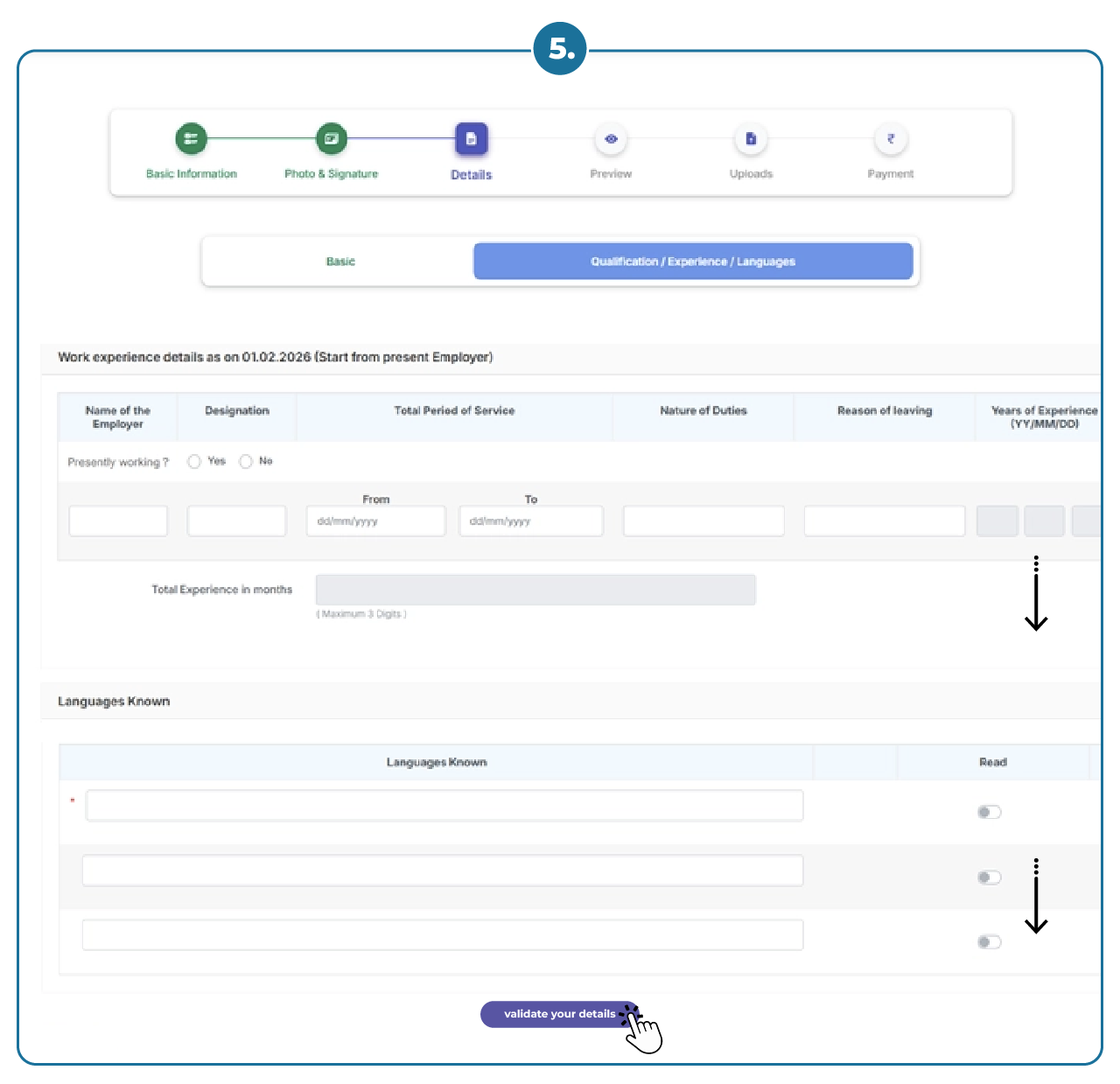The width and height of the screenshot is (1120, 1084).
Task: Turn on Read switch for third language
Action: point(989,941)
